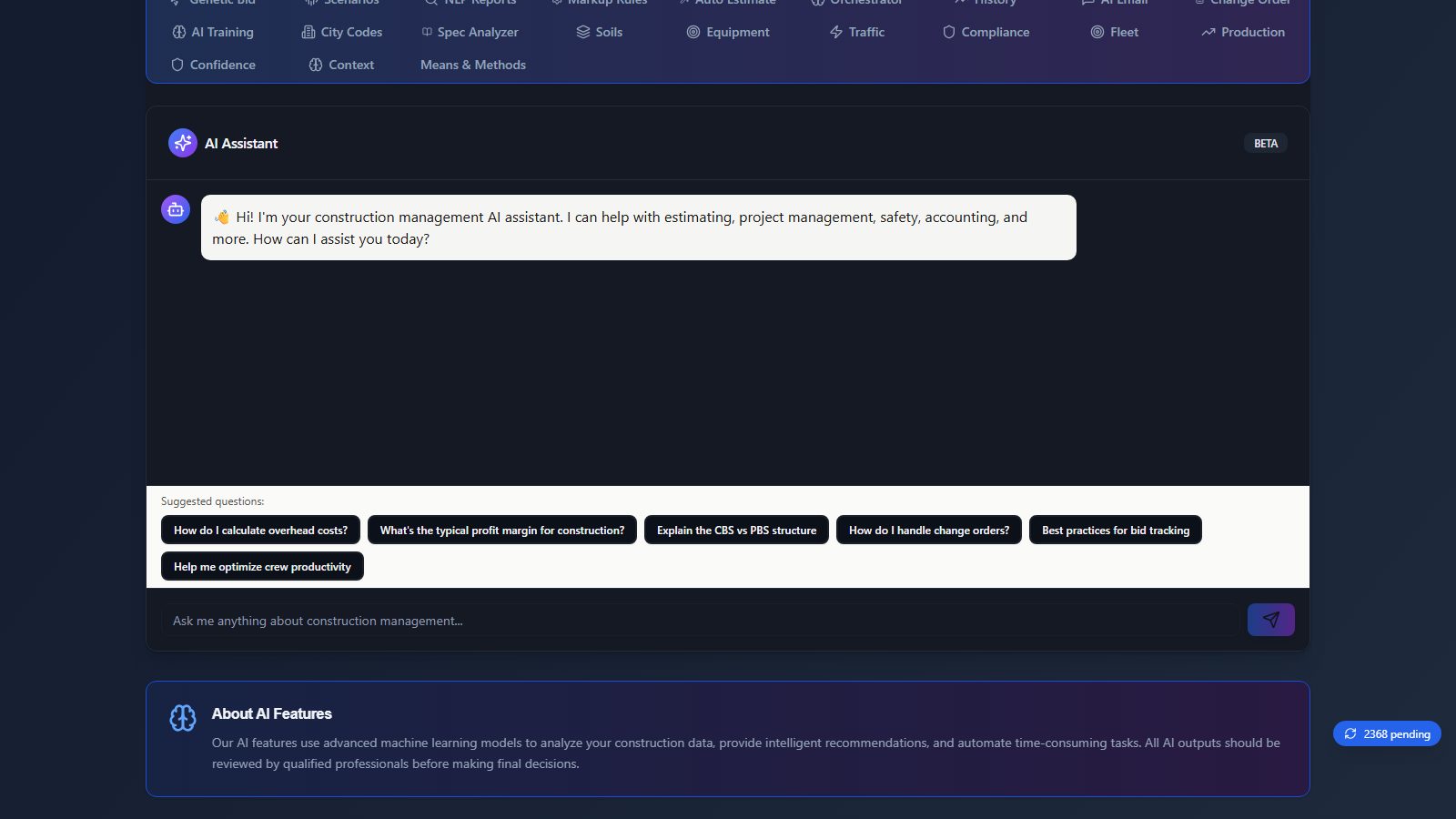Ask "How do I calculate overhead costs?"
Image resolution: width=1456 pixels, height=819 pixels.
pos(260,530)
